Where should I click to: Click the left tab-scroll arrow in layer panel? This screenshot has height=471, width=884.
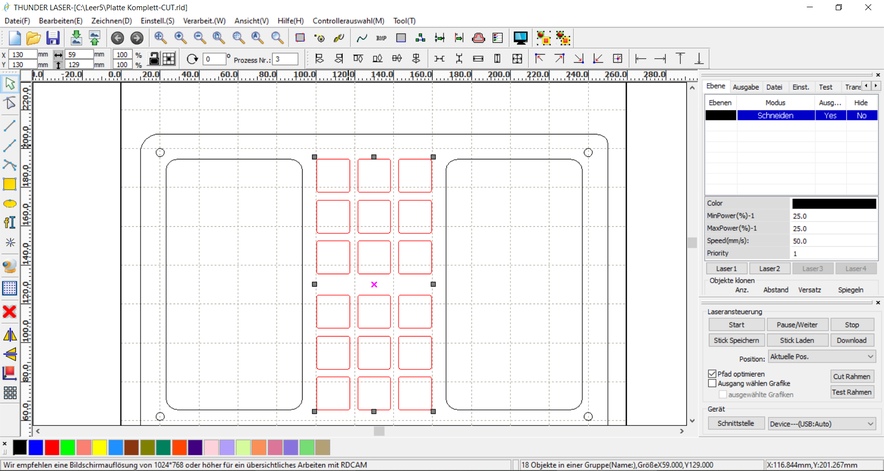click(867, 86)
